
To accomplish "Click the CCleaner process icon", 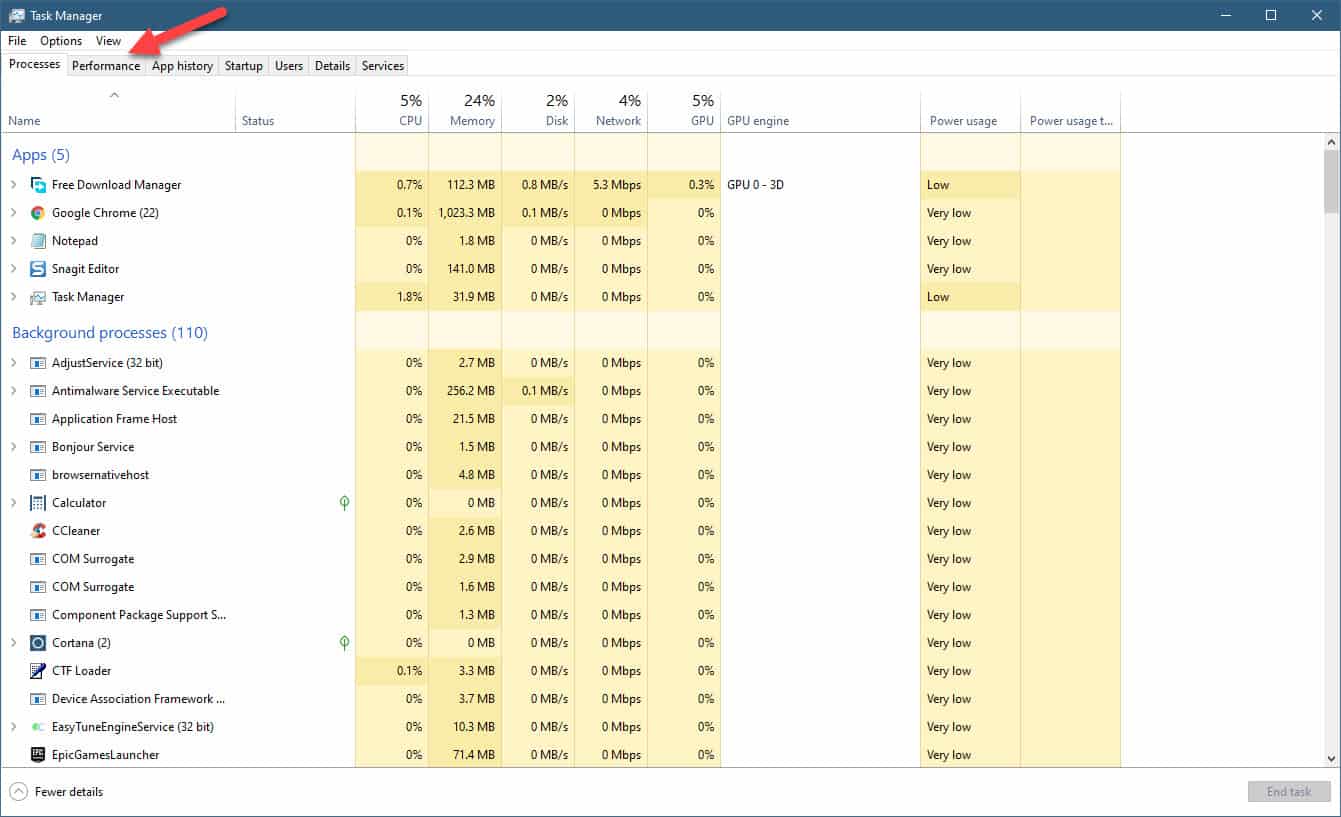I will click(x=38, y=531).
